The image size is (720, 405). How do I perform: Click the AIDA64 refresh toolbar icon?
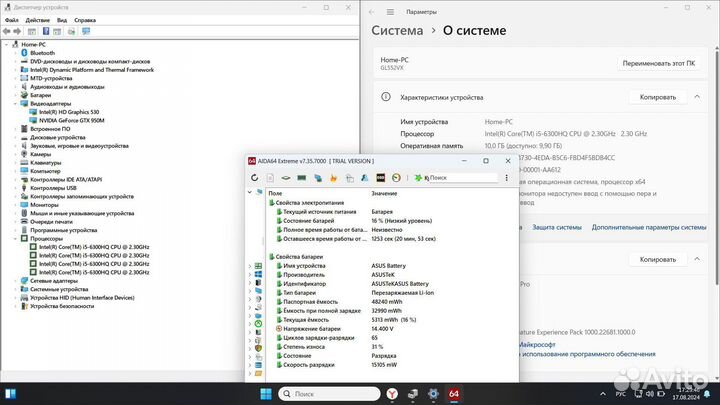tap(255, 178)
